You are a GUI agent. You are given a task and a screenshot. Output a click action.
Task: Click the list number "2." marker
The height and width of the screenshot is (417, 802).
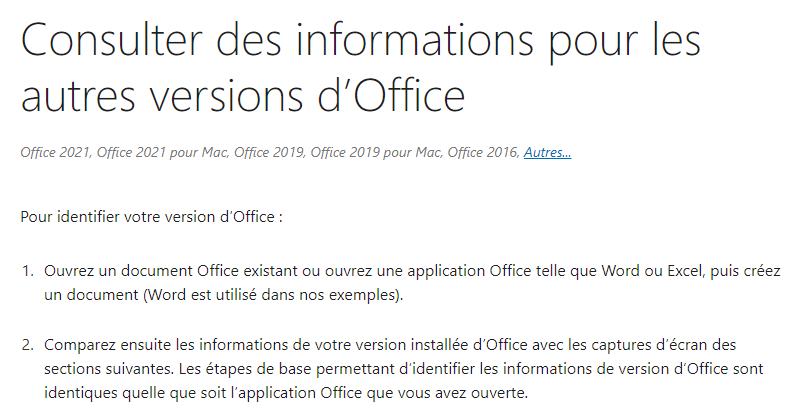pos(28,345)
